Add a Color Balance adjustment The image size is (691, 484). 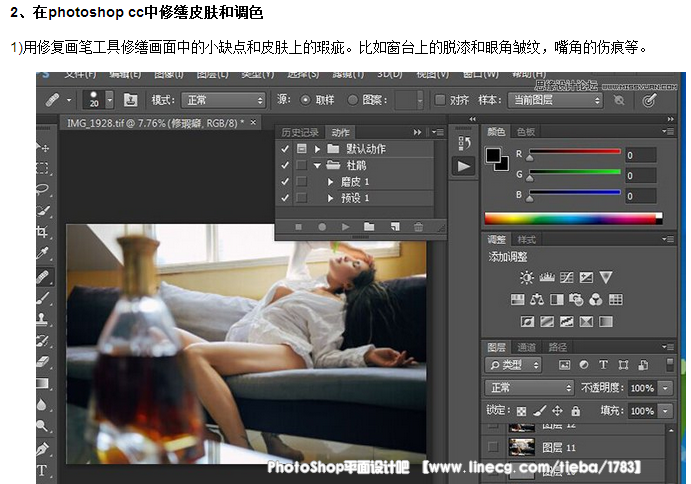tap(537, 300)
